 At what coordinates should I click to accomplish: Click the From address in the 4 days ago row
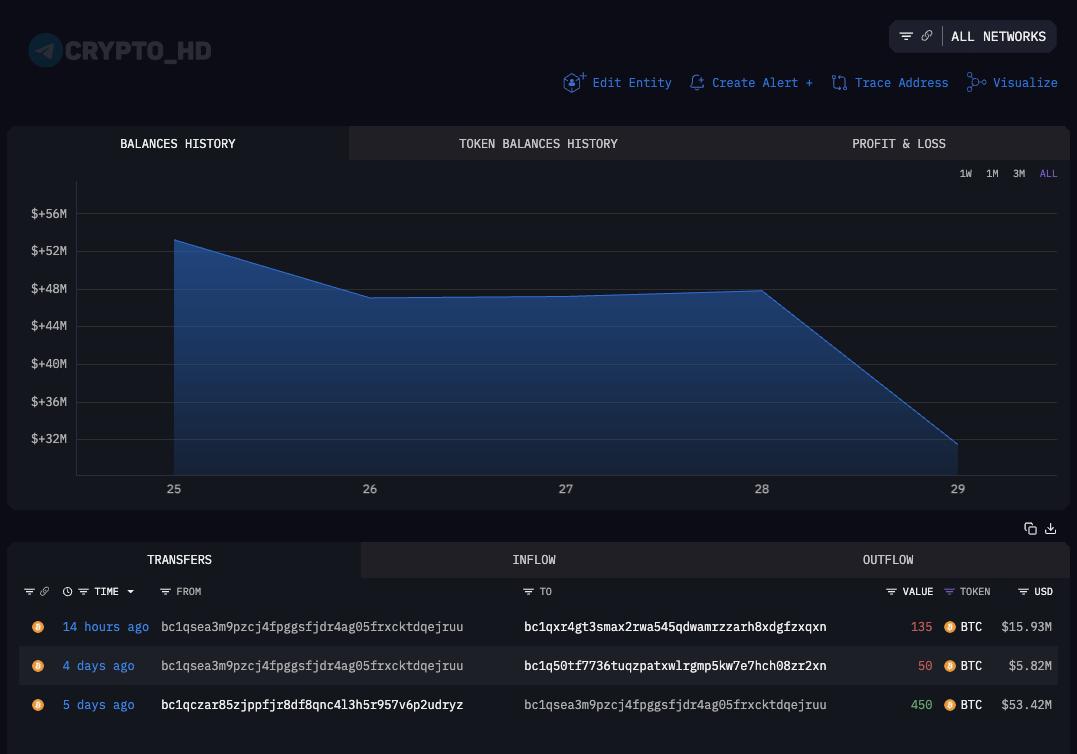[x=312, y=665]
